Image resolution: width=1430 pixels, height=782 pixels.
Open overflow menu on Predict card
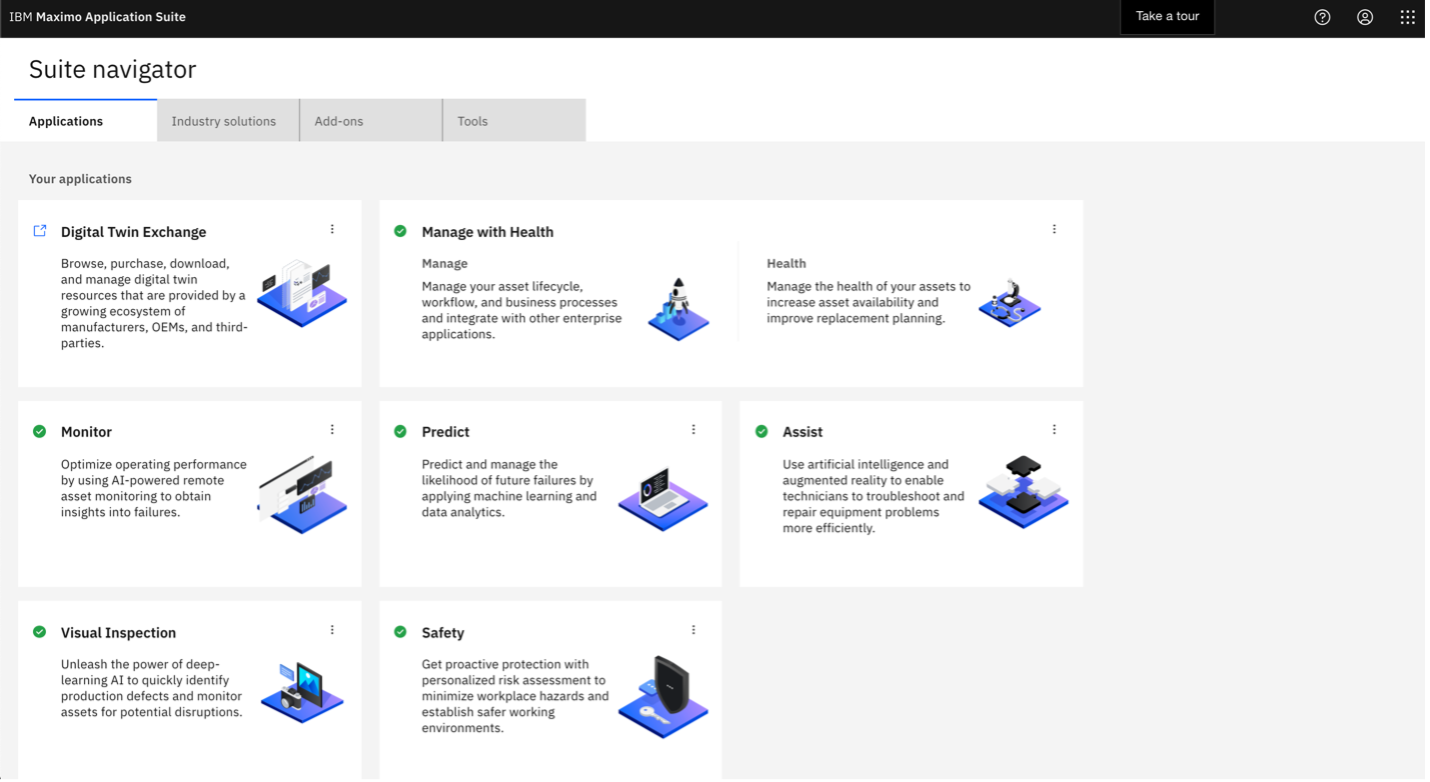[x=693, y=429]
